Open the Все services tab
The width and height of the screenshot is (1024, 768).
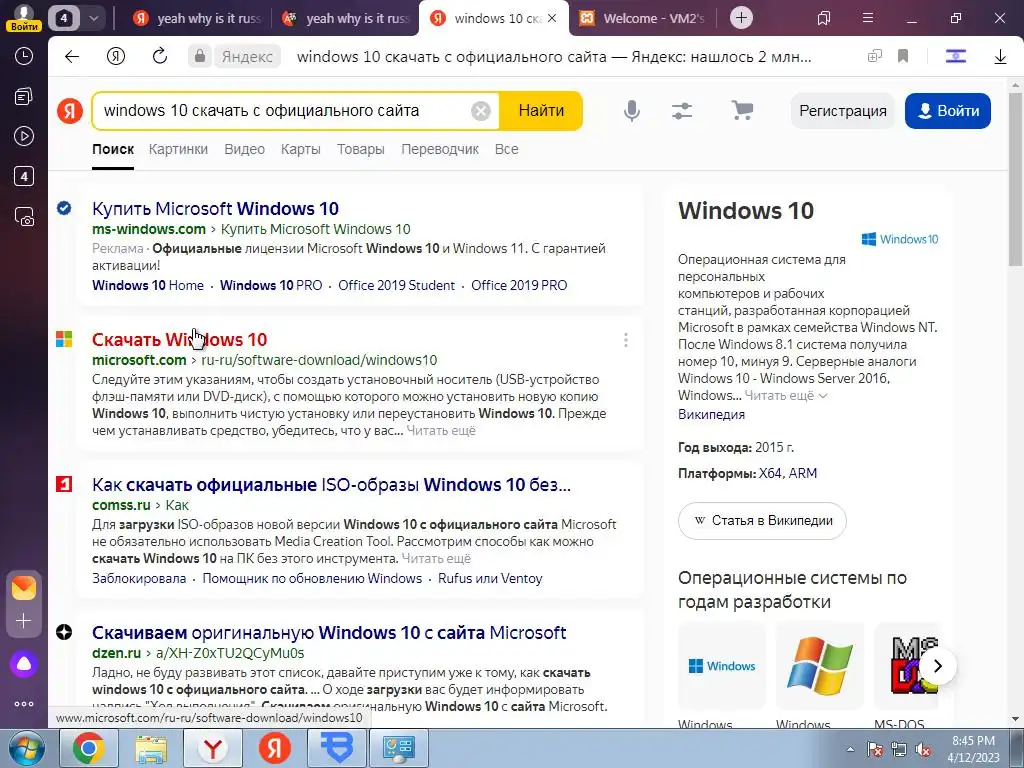point(506,150)
